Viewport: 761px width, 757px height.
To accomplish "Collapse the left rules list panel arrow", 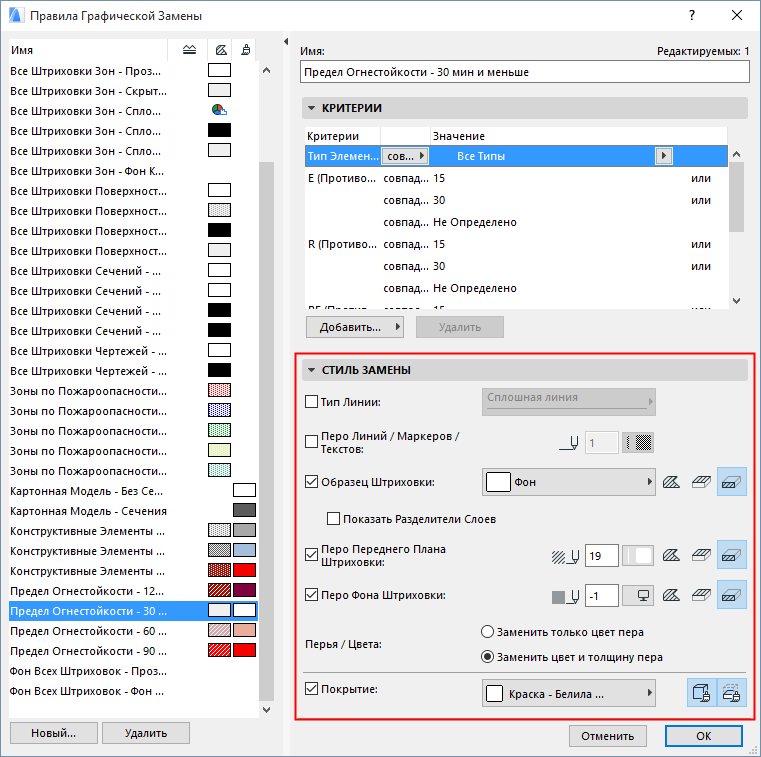I will (286, 42).
